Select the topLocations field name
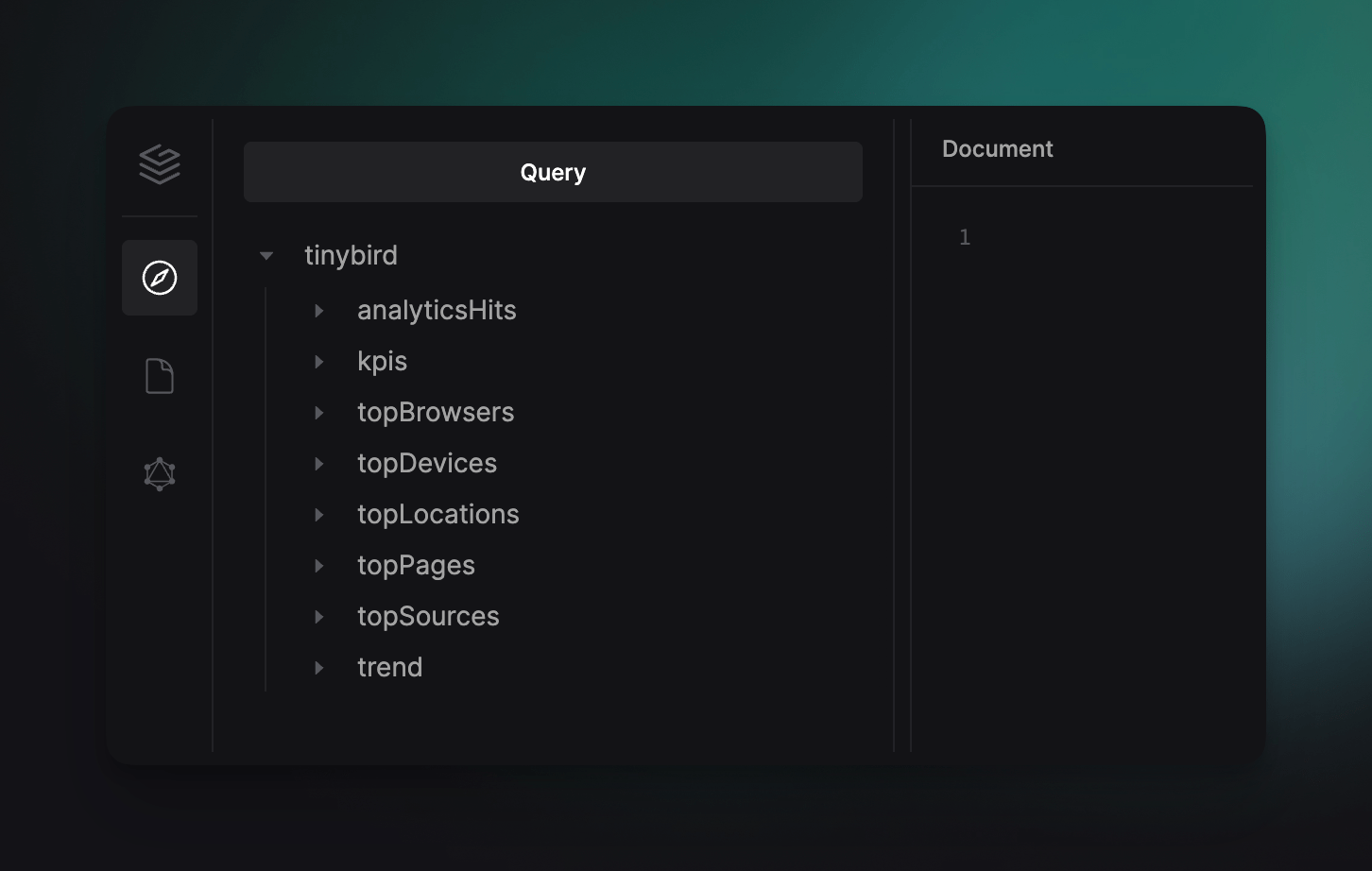Viewport: 1372px width, 871px height. pyautogui.click(x=438, y=515)
